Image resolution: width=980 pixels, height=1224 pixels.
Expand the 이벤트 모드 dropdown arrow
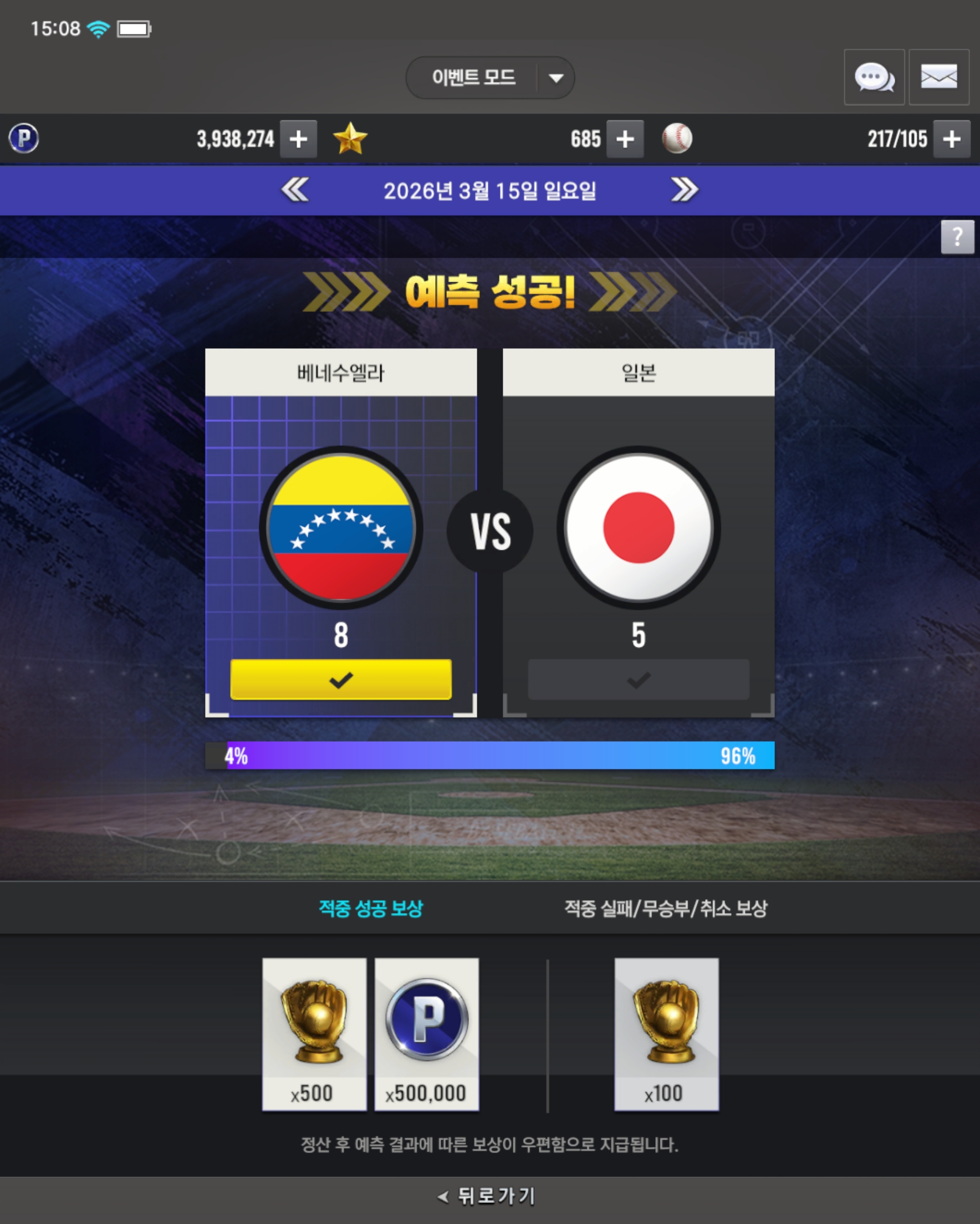556,78
